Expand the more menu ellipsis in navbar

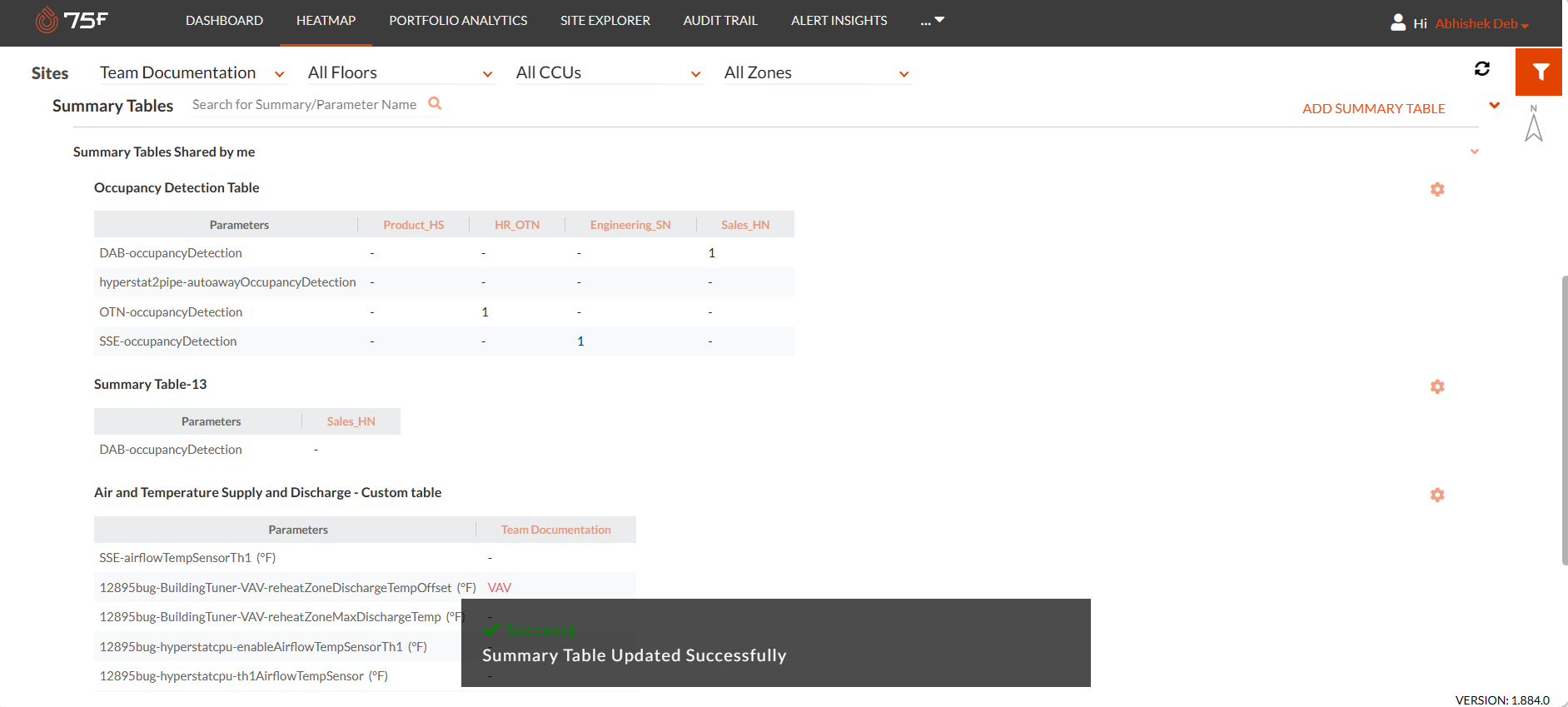click(x=932, y=21)
